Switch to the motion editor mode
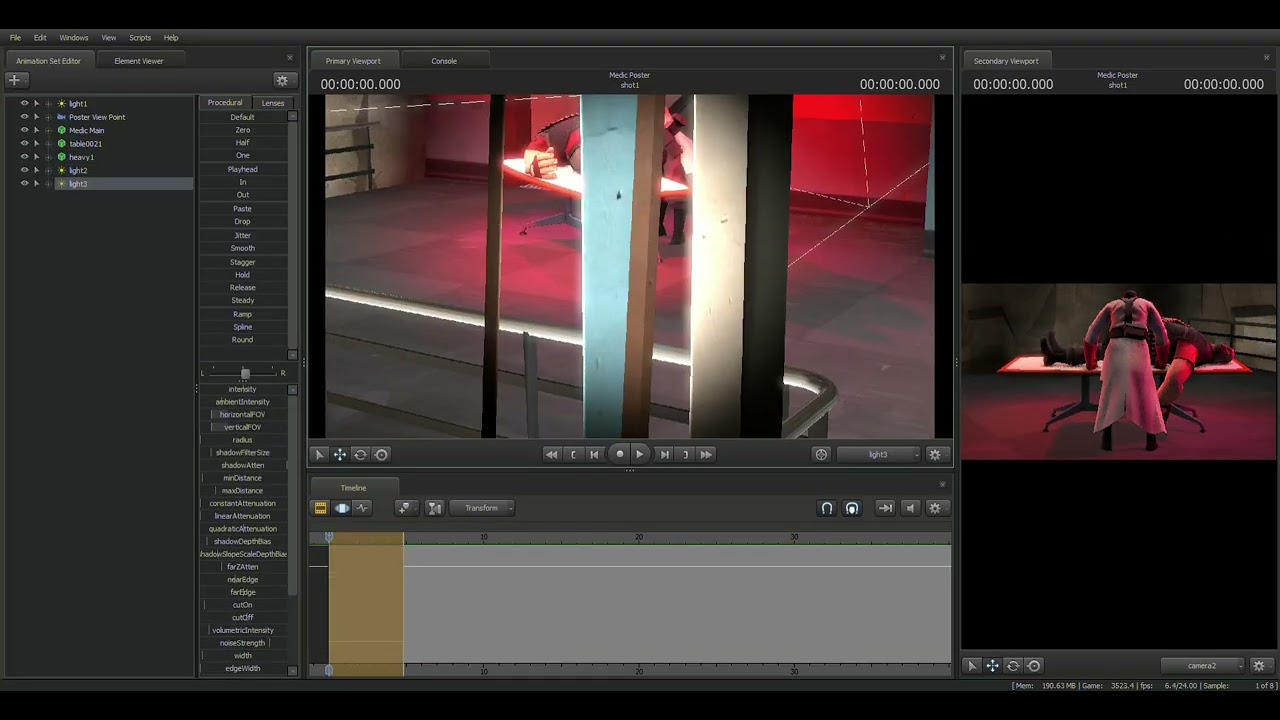Screen dimensions: 1280x720 tap(342, 508)
